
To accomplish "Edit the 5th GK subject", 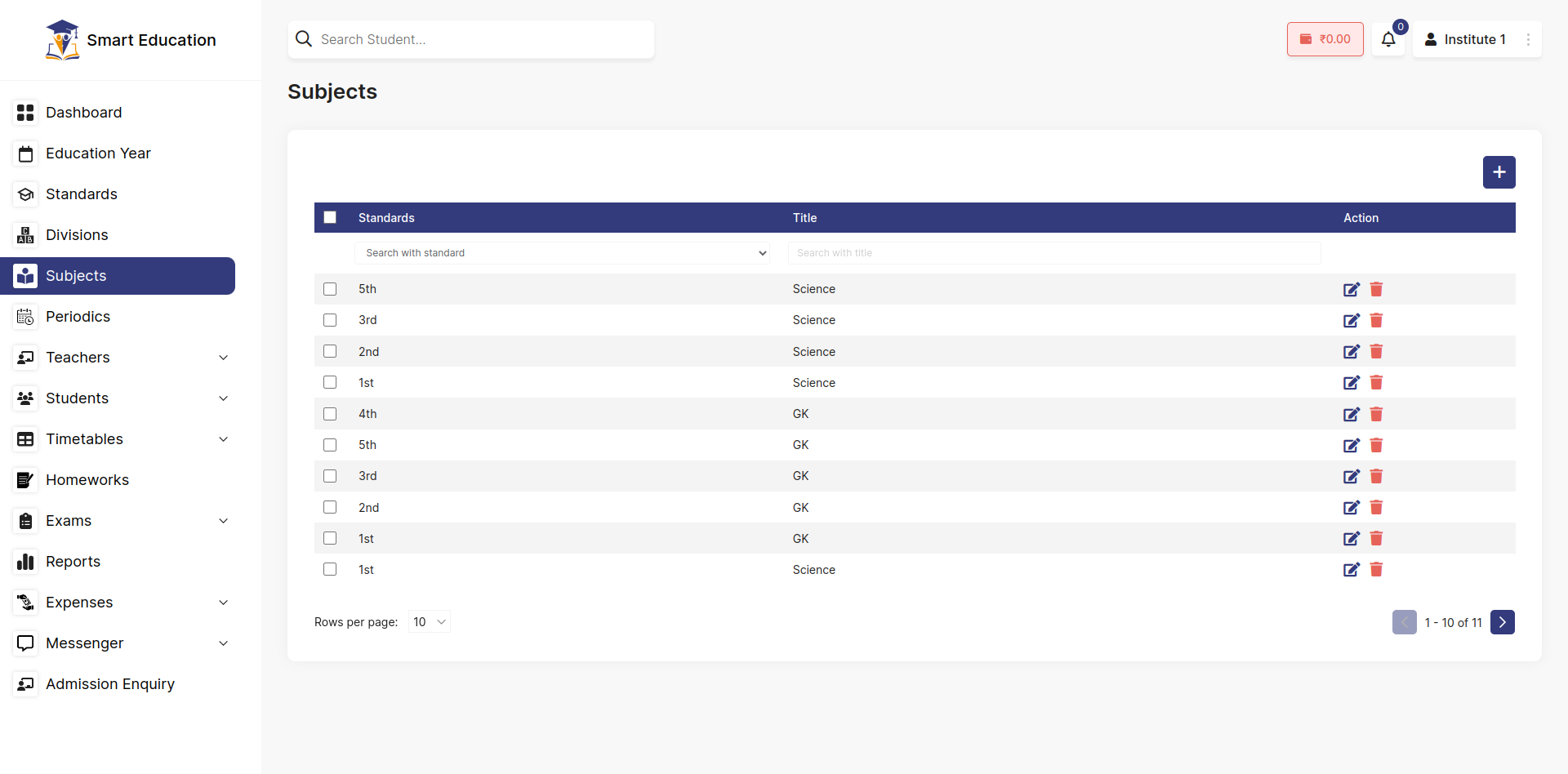I will 1352,445.
